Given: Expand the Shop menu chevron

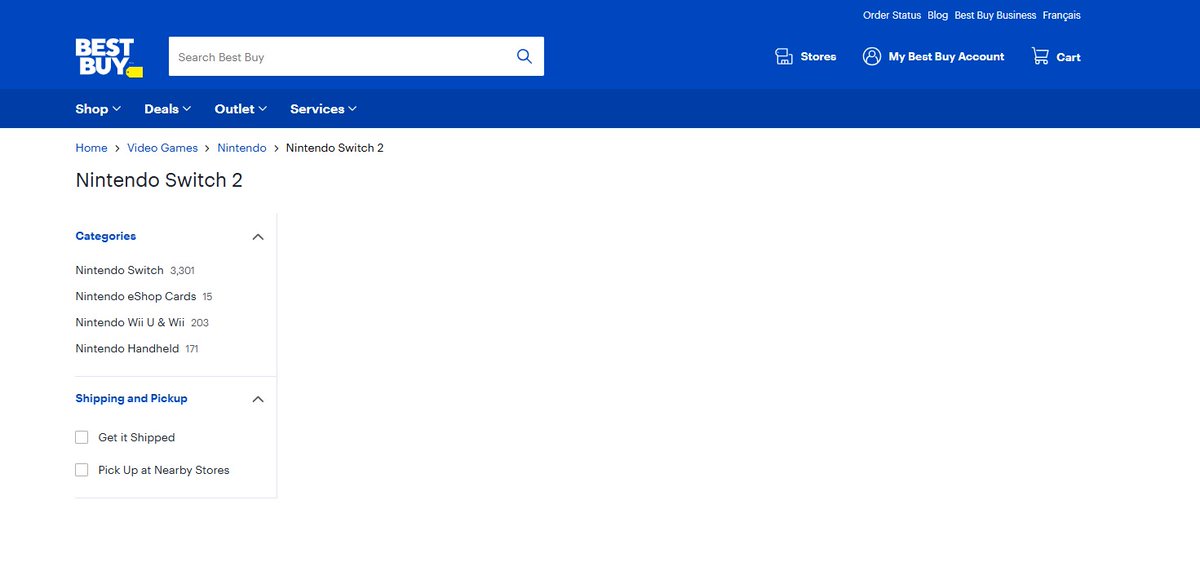Looking at the screenshot, I should click(117, 109).
